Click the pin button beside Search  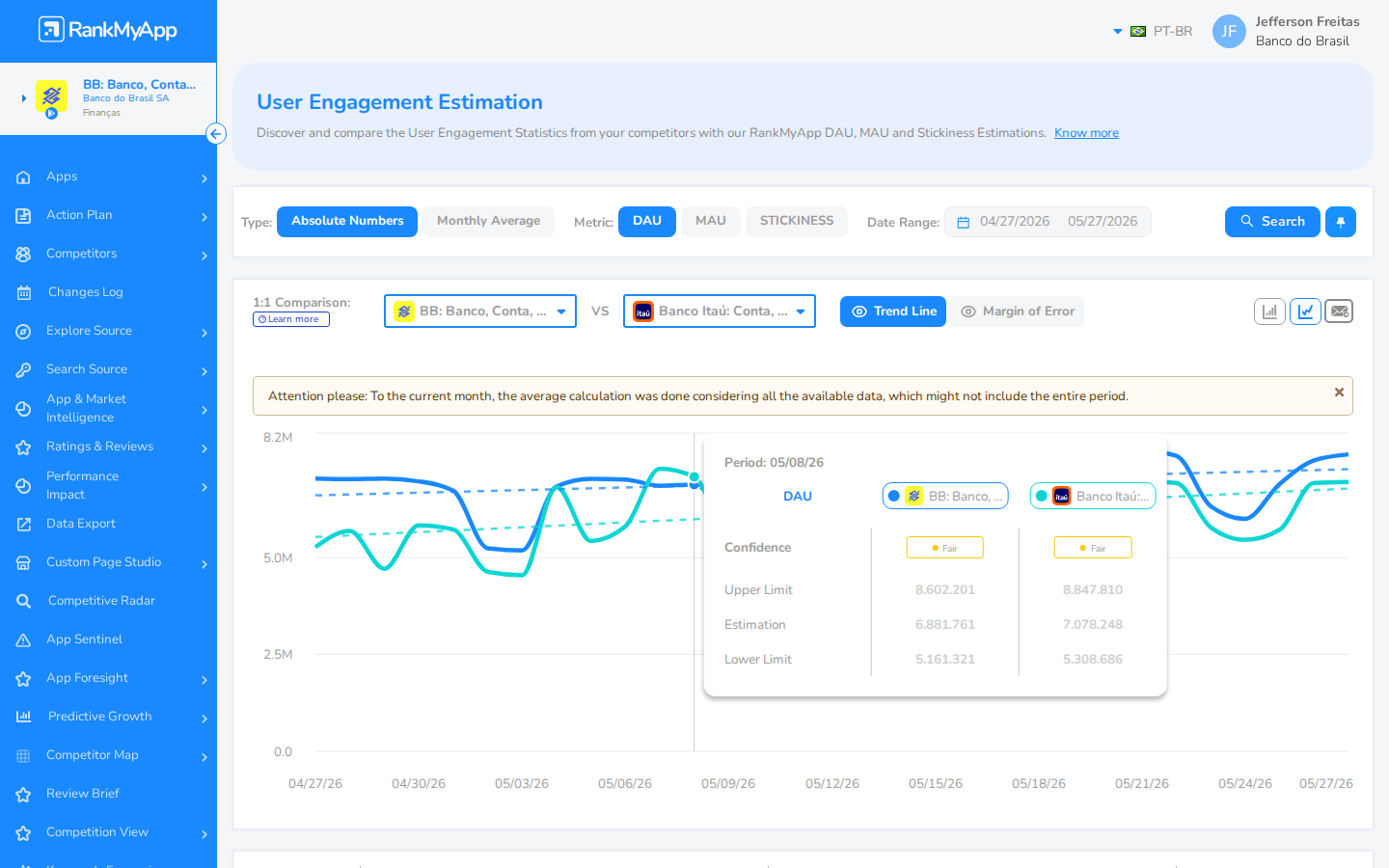pos(1341,222)
